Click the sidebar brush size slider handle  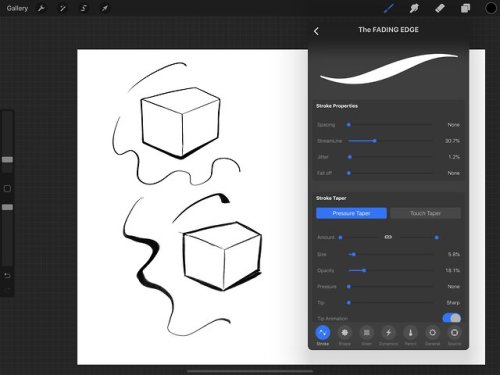point(7,160)
